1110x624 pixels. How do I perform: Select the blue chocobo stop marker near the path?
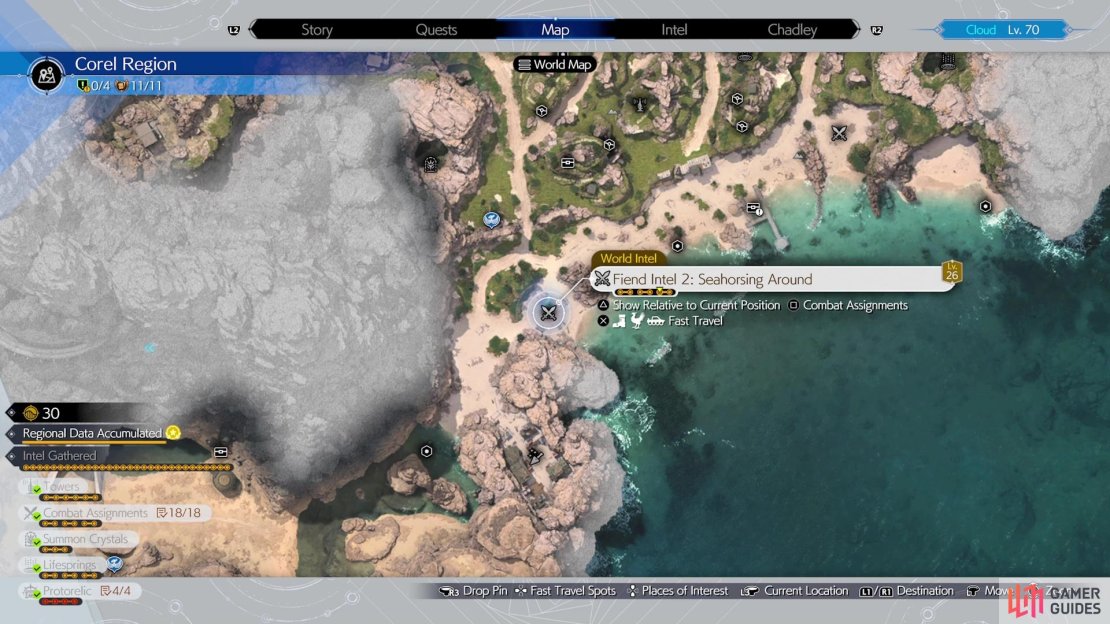pyautogui.click(x=491, y=220)
